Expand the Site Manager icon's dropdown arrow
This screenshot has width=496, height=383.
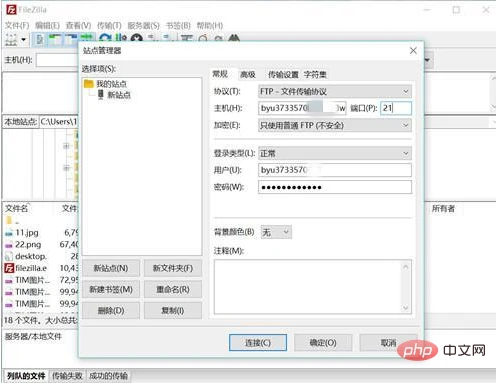coord(23,40)
